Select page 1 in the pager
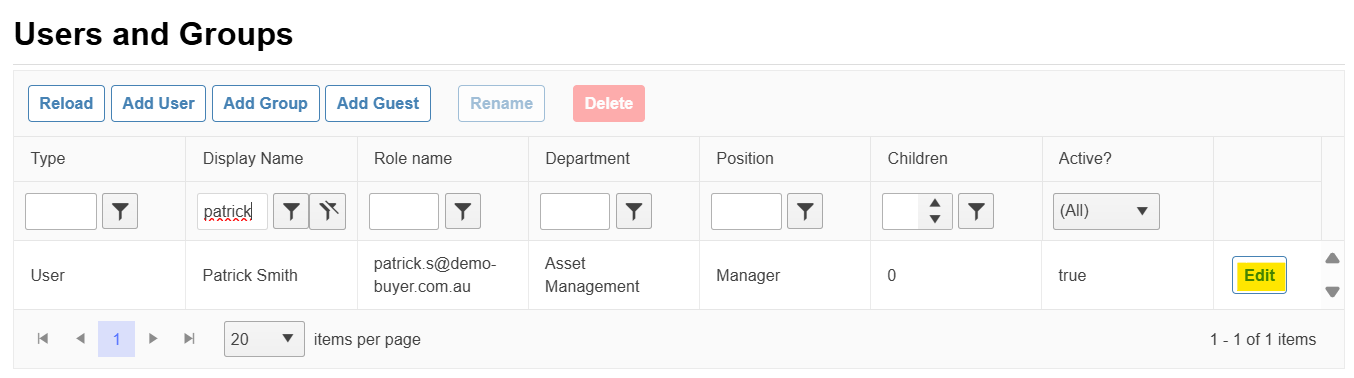The image size is (1354, 378). click(116, 339)
